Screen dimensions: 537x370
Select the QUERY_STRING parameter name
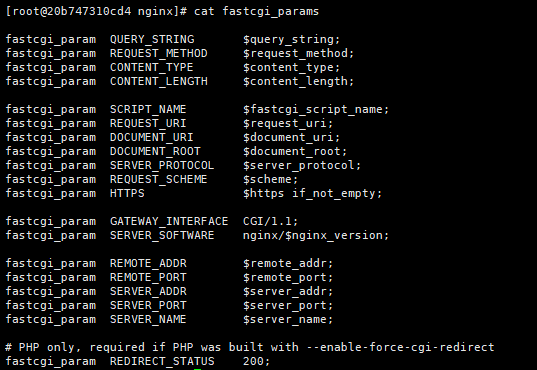click(152, 39)
